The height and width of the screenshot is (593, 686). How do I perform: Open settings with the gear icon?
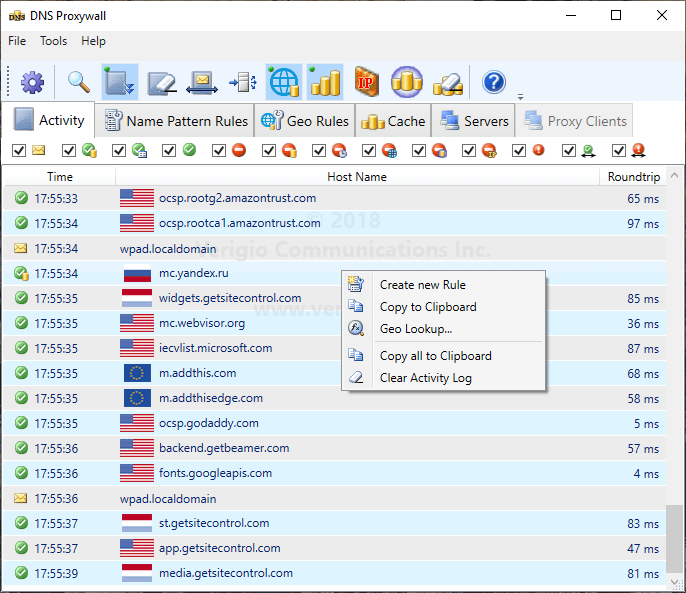point(32,82)
